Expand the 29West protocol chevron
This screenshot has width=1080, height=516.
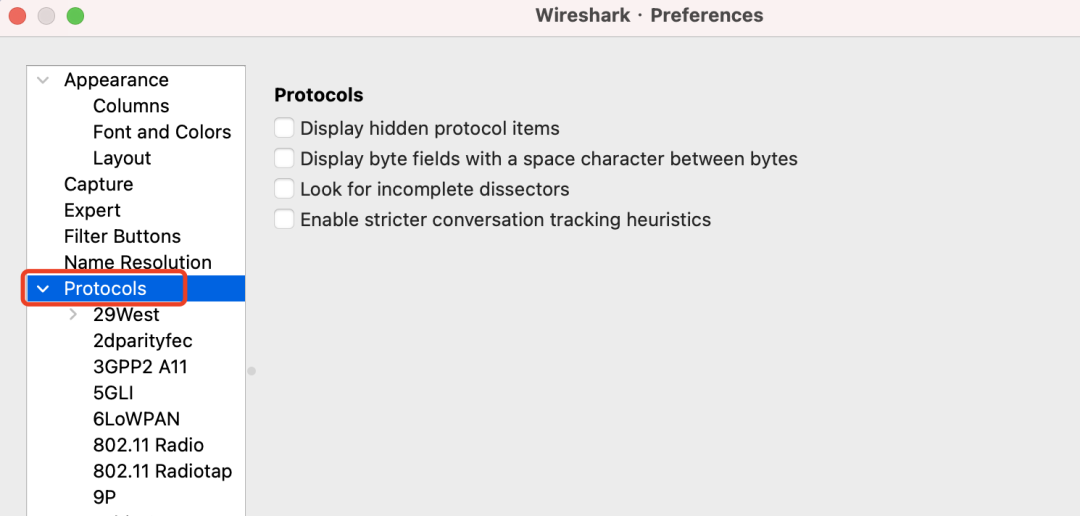(73, 315)
